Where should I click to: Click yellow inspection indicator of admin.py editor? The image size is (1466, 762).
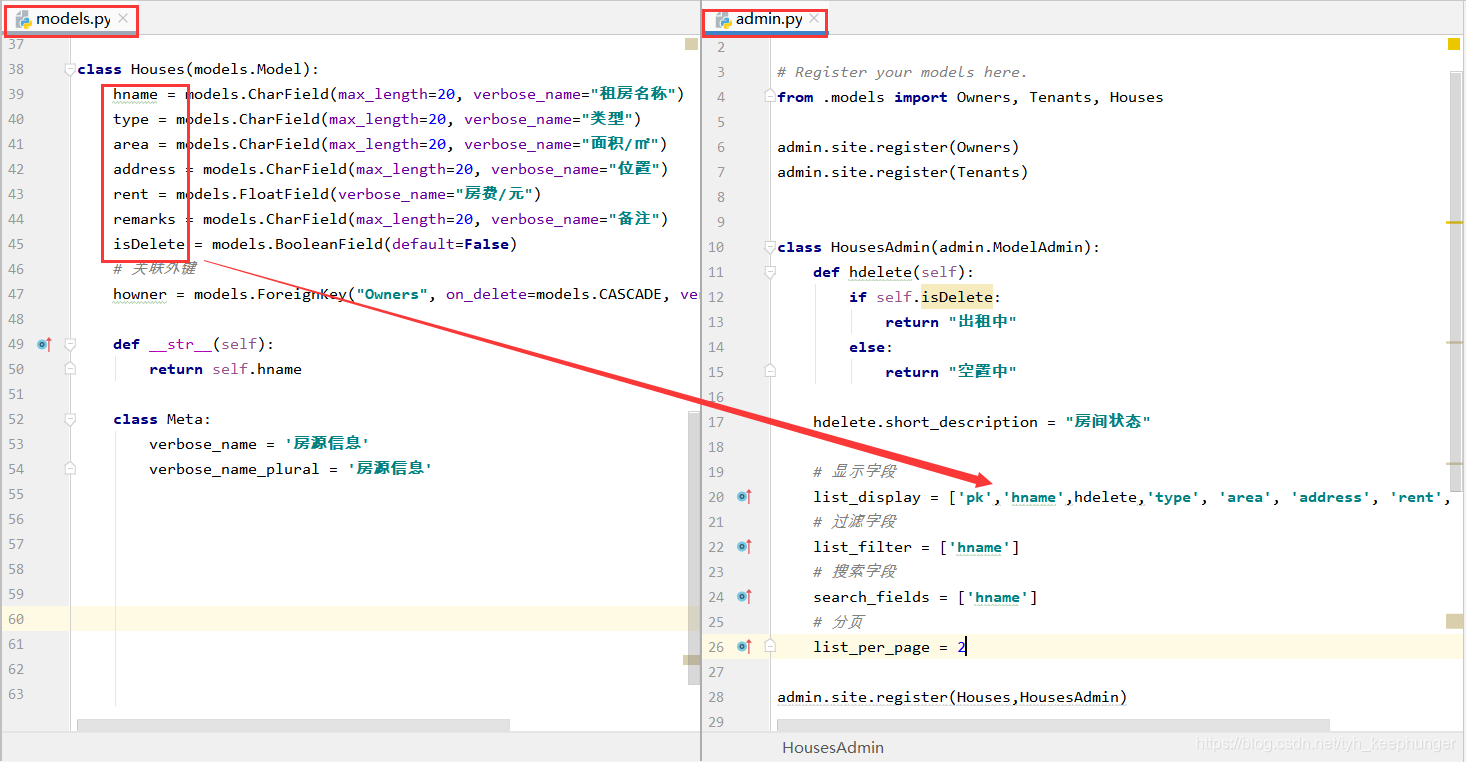point(1454,44)
